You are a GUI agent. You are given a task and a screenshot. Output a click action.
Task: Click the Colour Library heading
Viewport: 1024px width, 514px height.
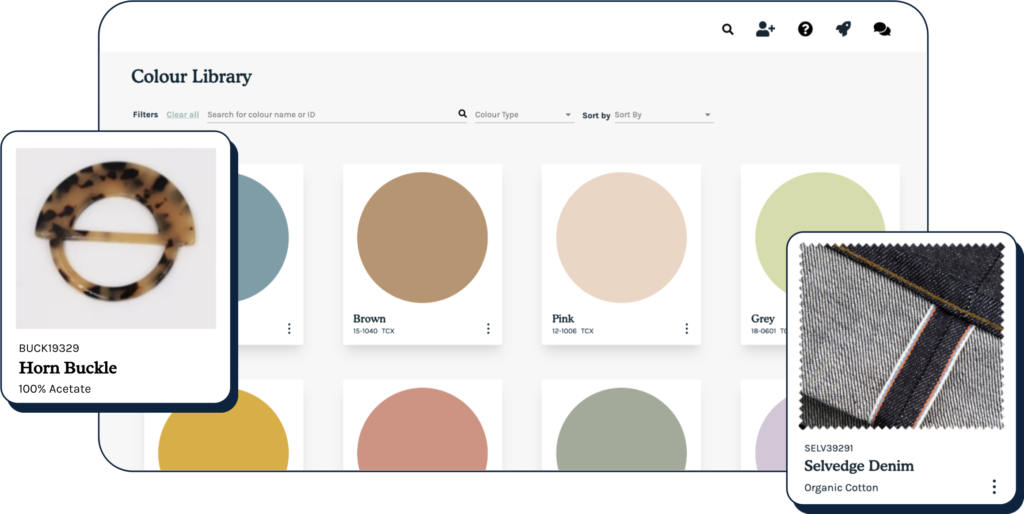point(191,76)
